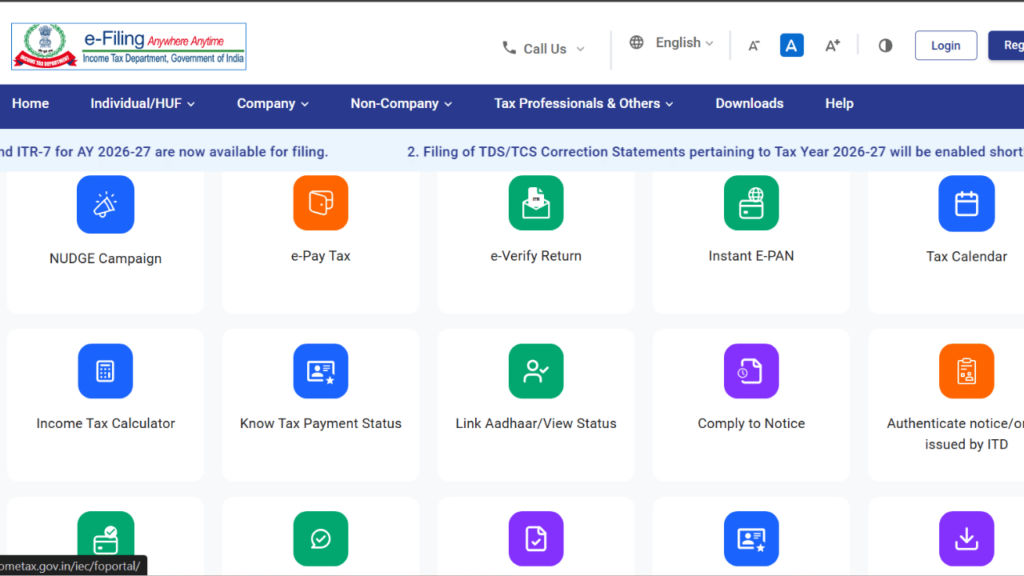Viewport: 1024px width, 576px height.
Task: Click the Register button at top right
Action: coord(1006,46)
